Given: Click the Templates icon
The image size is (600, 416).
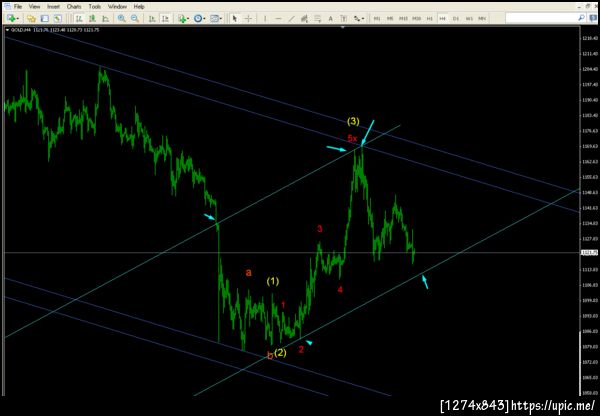Looking at the screenshot, I should coord(214,18).
